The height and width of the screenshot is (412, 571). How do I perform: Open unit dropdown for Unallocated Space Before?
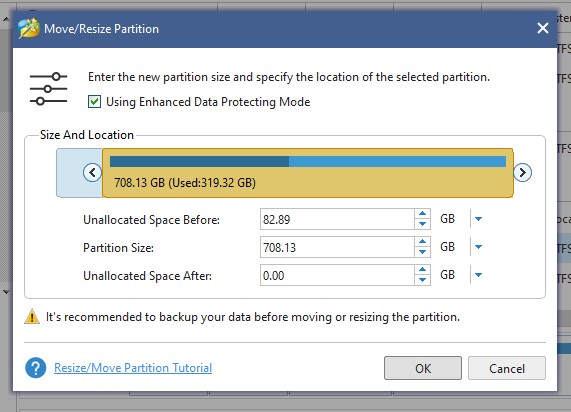[x=479, y=219]
